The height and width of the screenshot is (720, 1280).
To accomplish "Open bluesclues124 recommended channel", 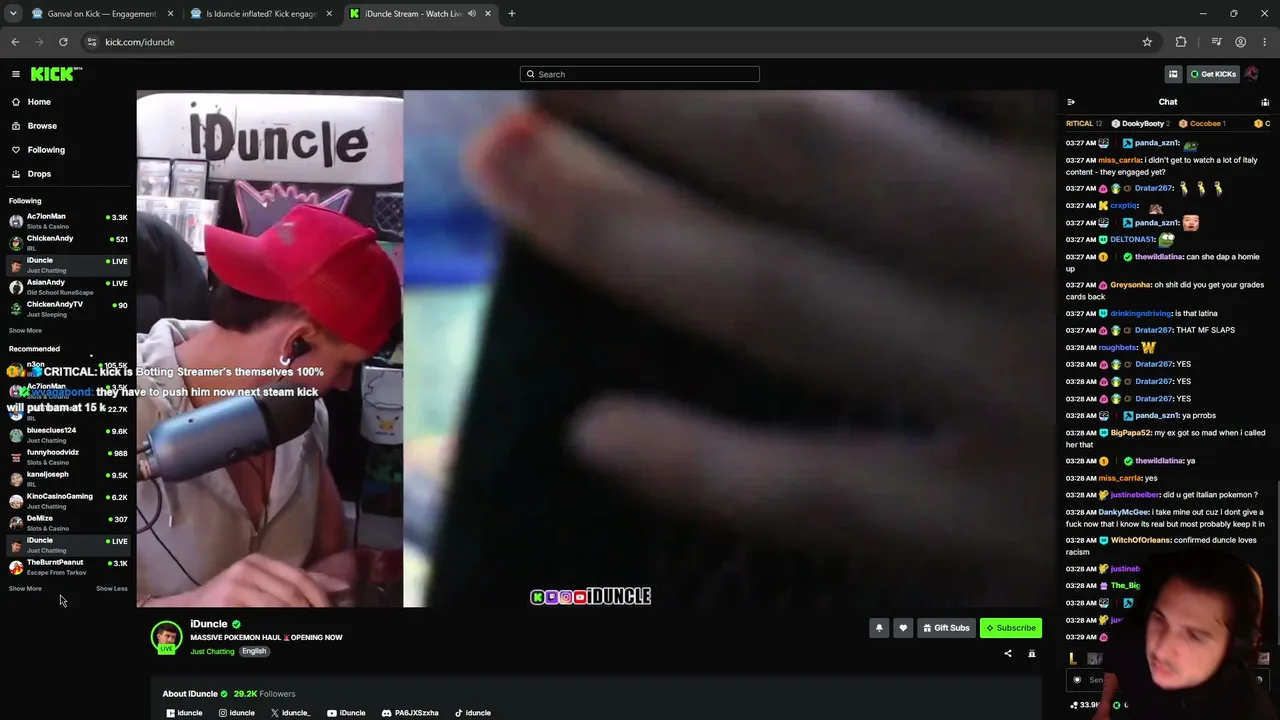I will (68, 435).
